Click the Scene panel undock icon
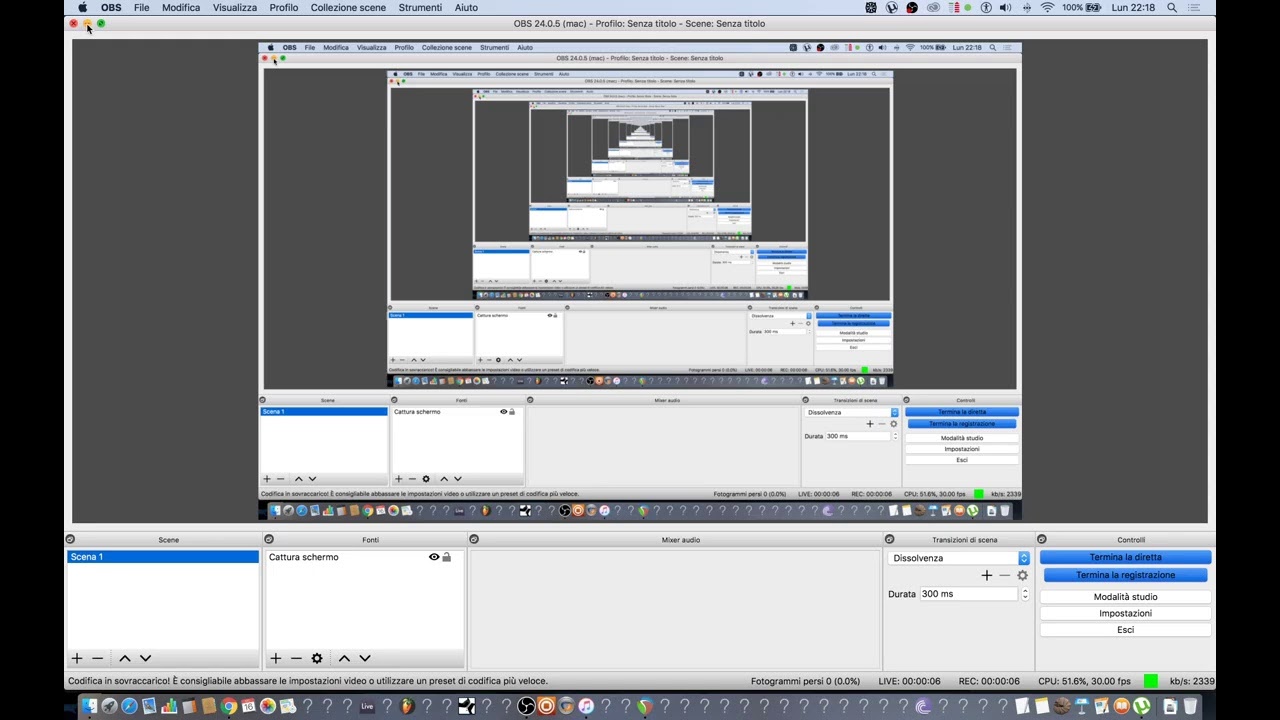The width and height of the screenshot is (1280, 720). 70,540
